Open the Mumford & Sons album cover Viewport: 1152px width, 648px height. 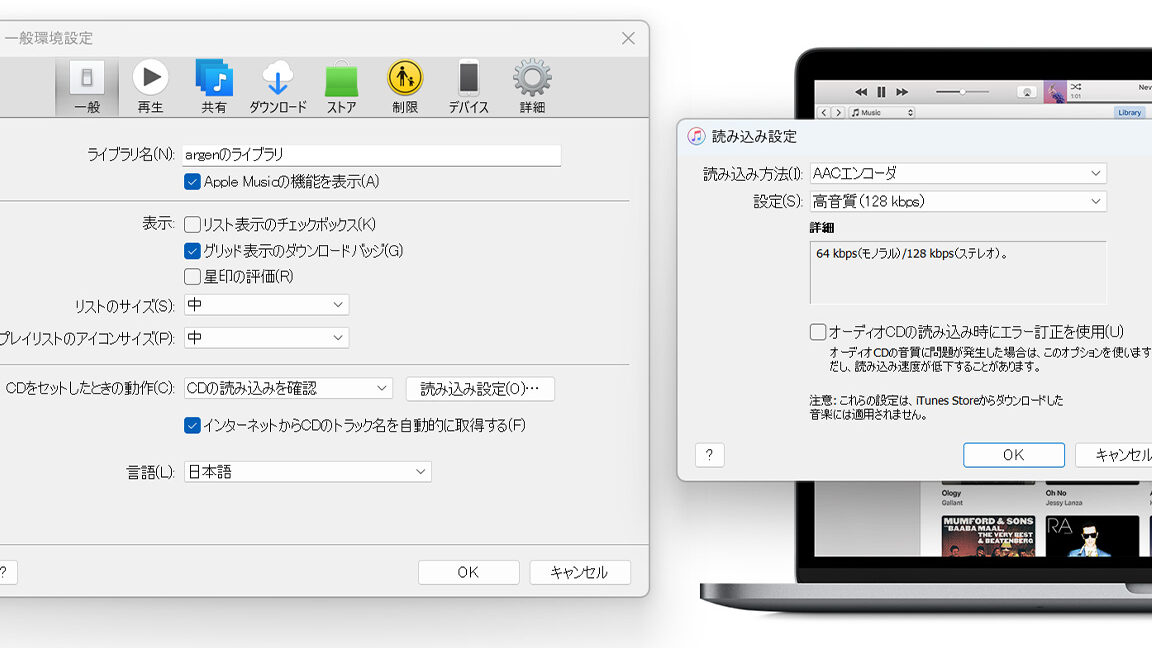[988, 536]
